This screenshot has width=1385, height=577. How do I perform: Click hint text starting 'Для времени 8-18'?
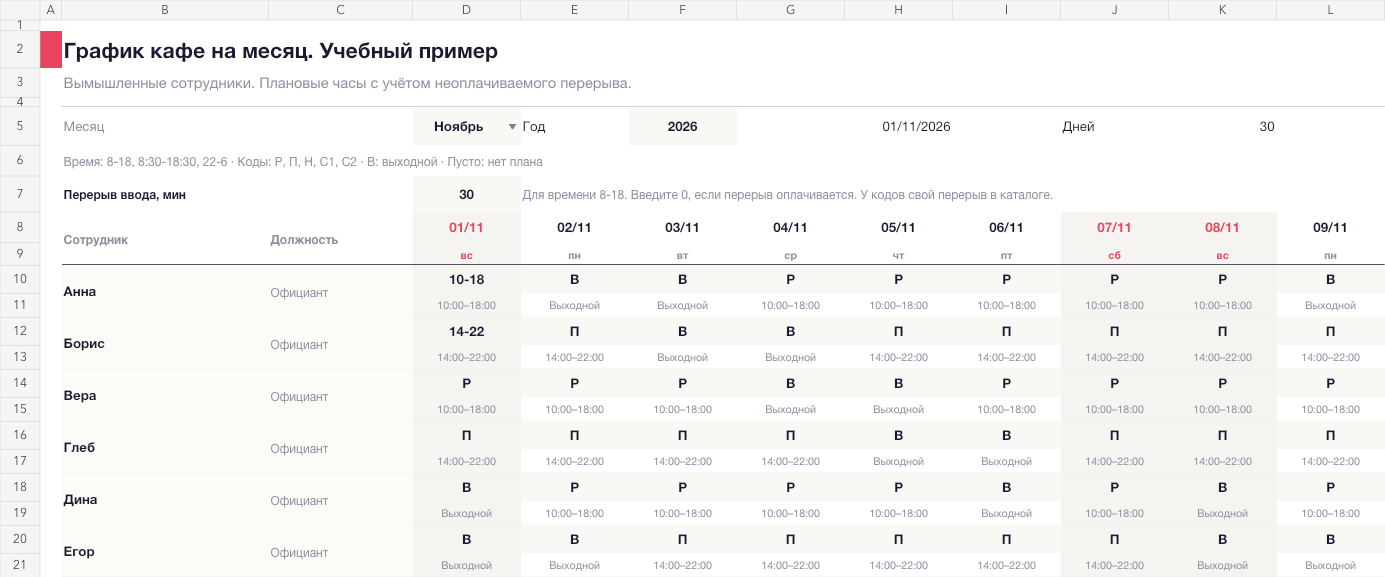click(x=787, y=195)
